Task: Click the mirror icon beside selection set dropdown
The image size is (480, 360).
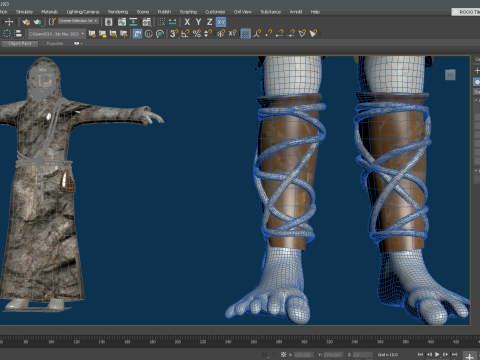Action: point(108,22)
